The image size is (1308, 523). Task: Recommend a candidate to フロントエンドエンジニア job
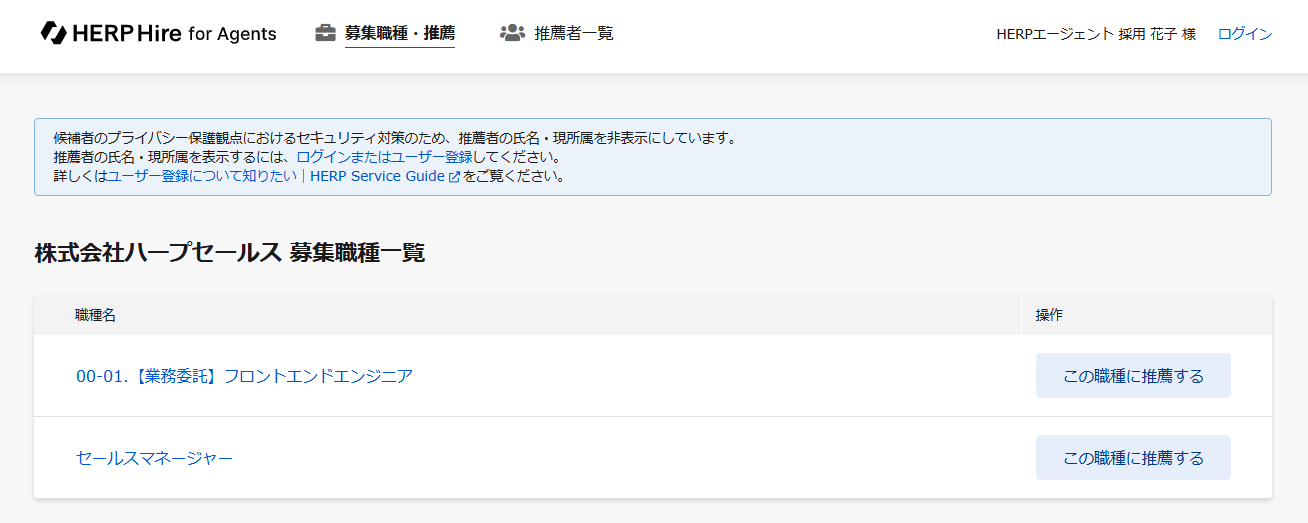(1133, 376)
